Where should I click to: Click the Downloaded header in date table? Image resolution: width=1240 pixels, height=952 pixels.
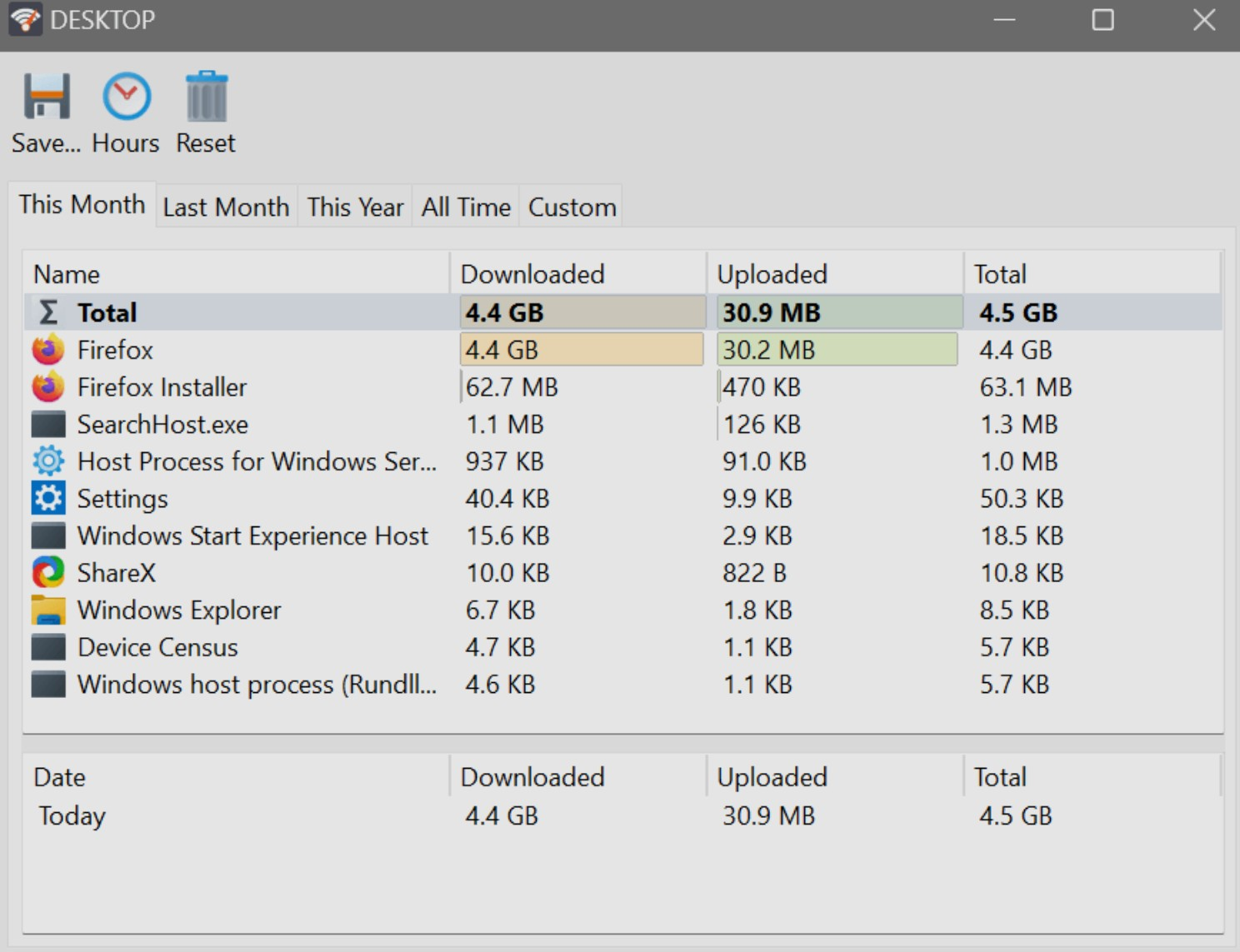pyautogui.click(x=578, y=776)
